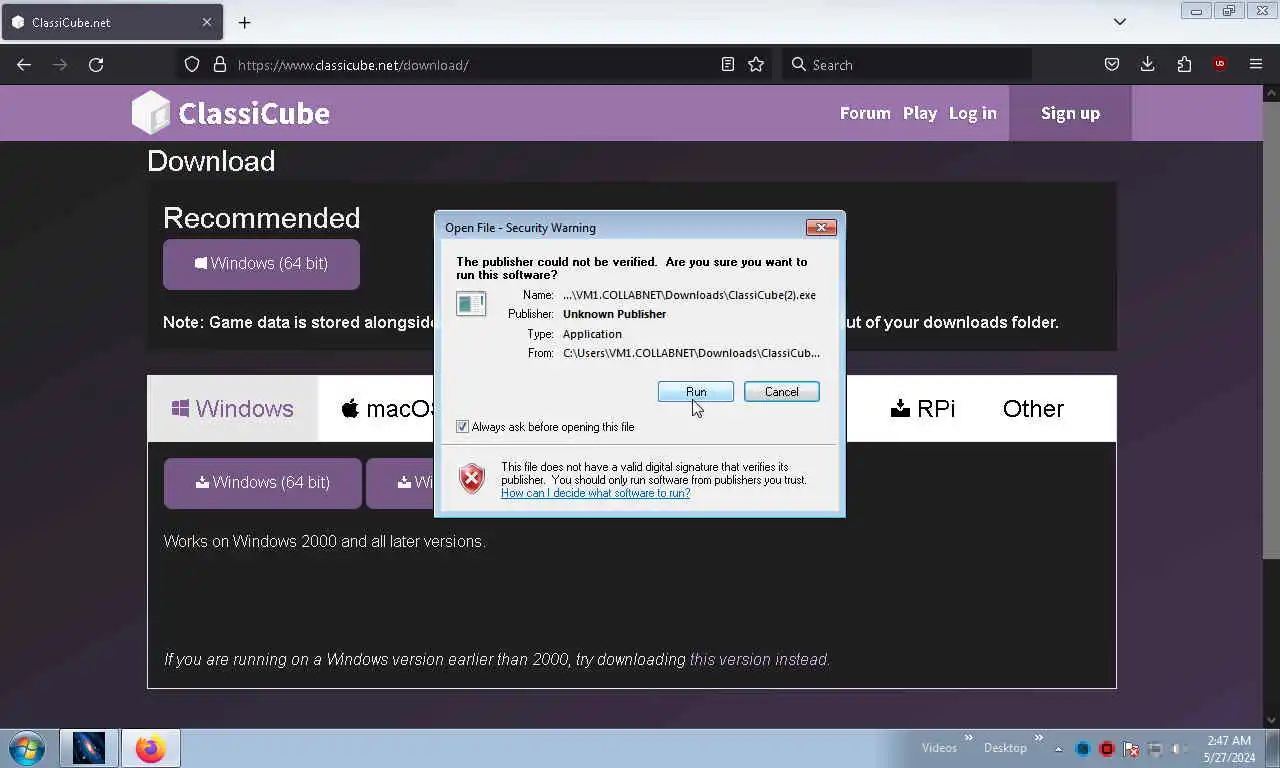
Task: Toggle reader view icon in address bar
Action: pos(728,64)
